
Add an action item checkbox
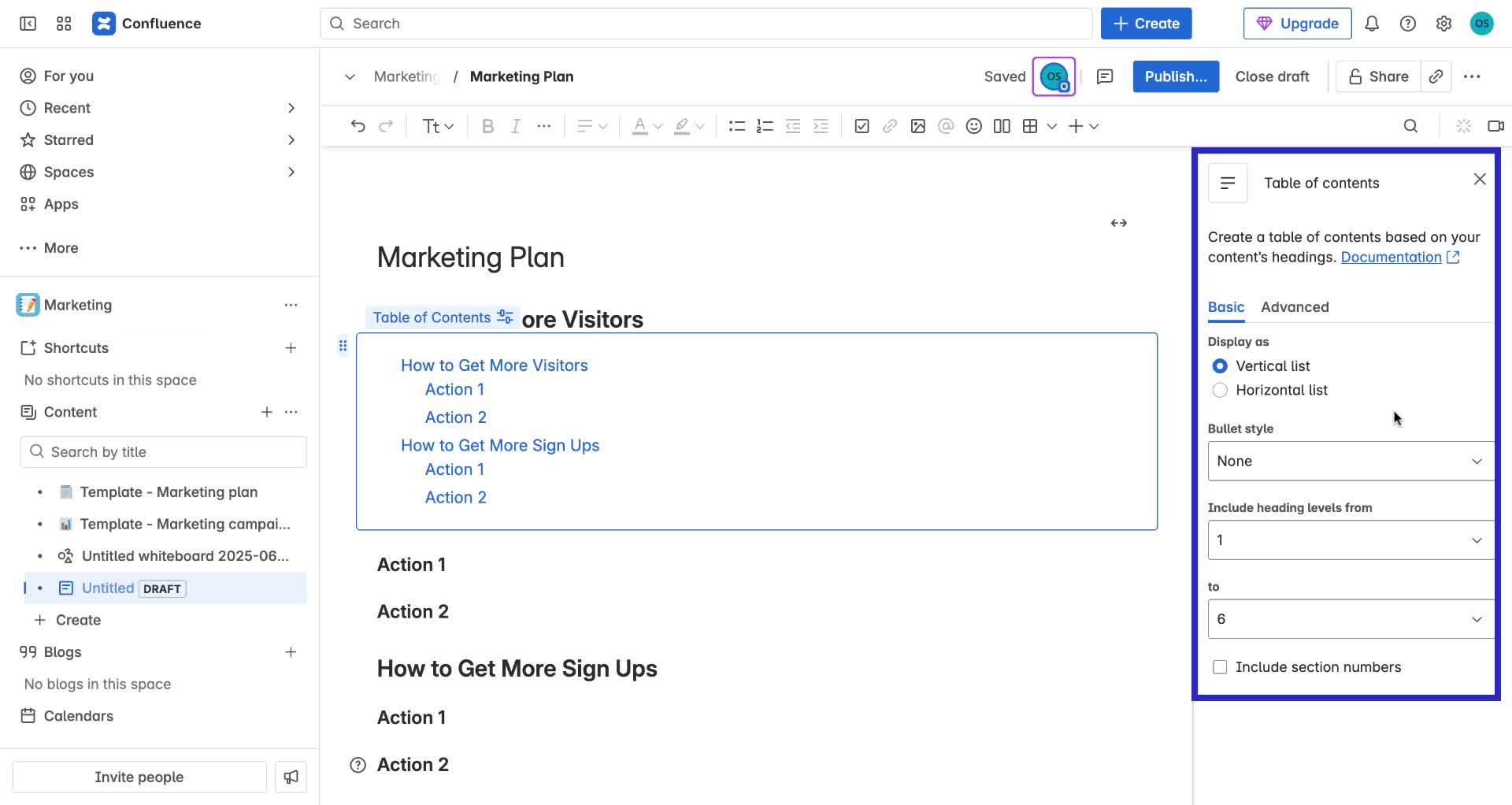click(862, 126)
